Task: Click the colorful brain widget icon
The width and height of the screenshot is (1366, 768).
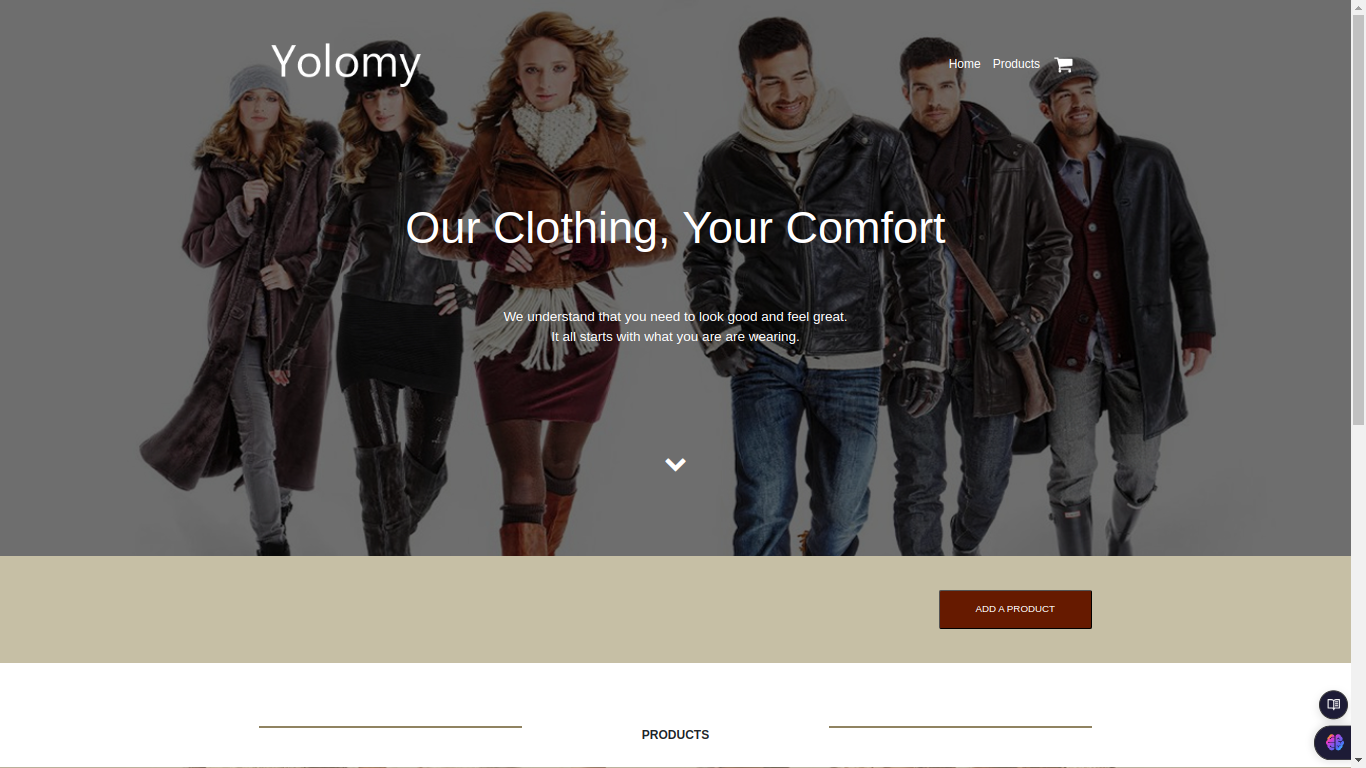Action: [x=1334, y=743]
